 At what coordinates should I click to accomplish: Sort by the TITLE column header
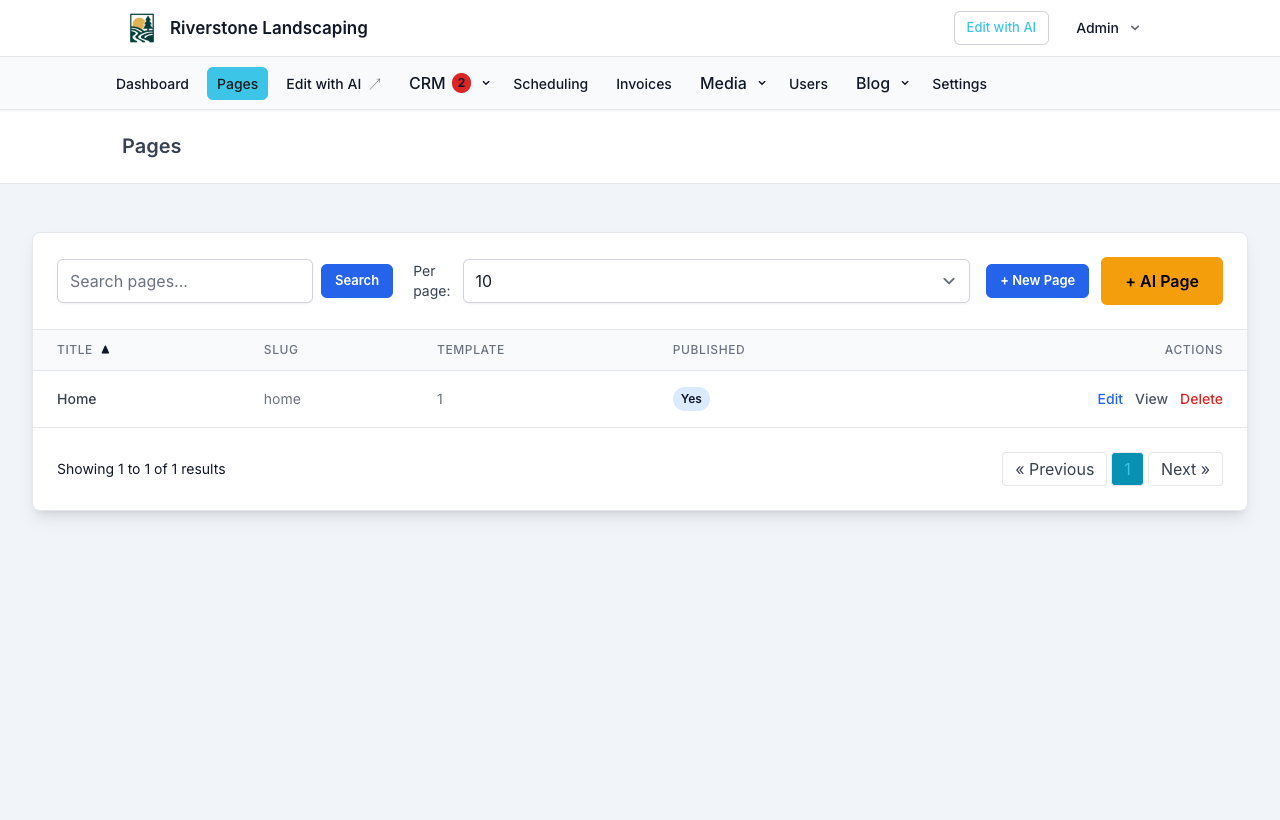(x=75, y=350)
